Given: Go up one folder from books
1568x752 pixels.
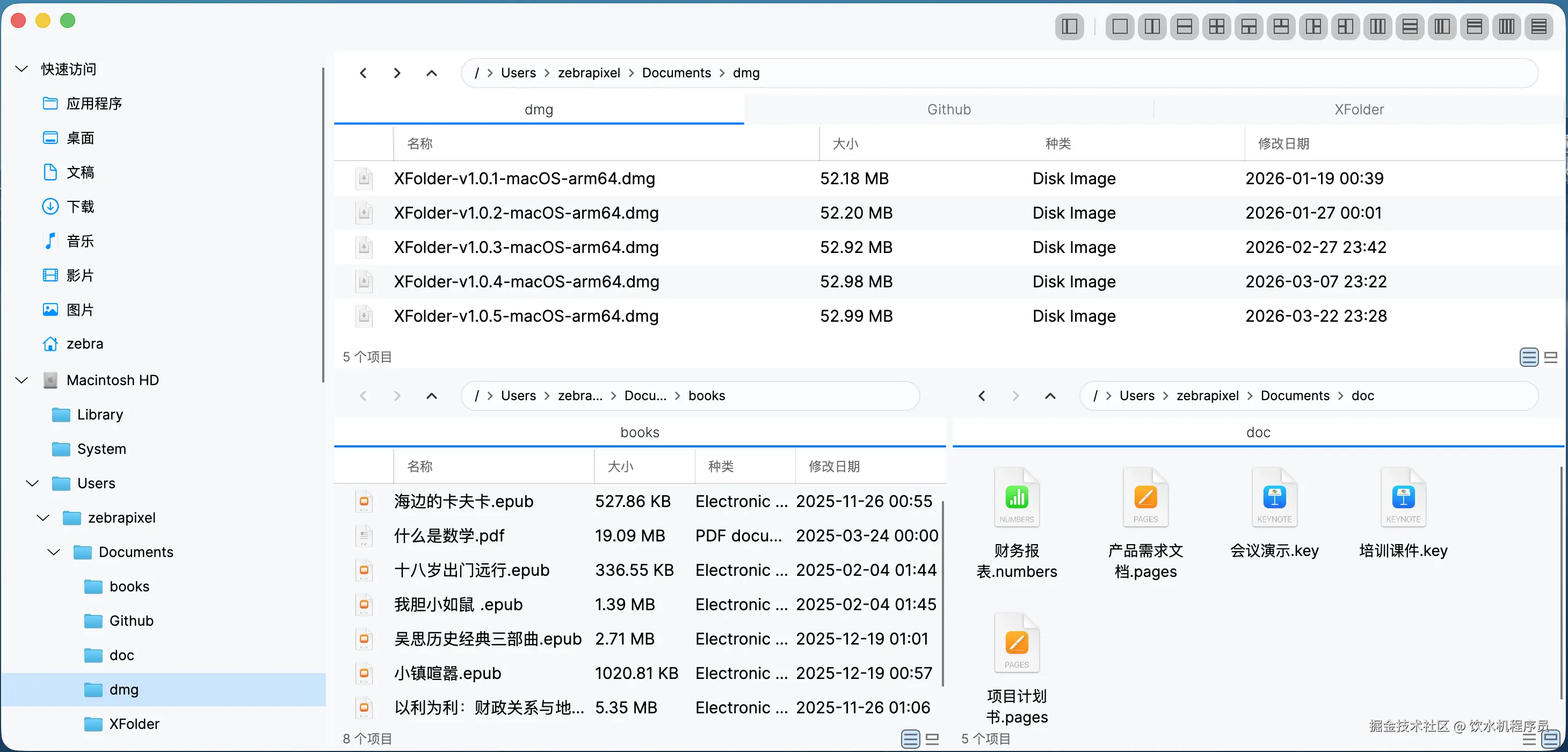Looking at the screenshot, I should click(432, 396).
